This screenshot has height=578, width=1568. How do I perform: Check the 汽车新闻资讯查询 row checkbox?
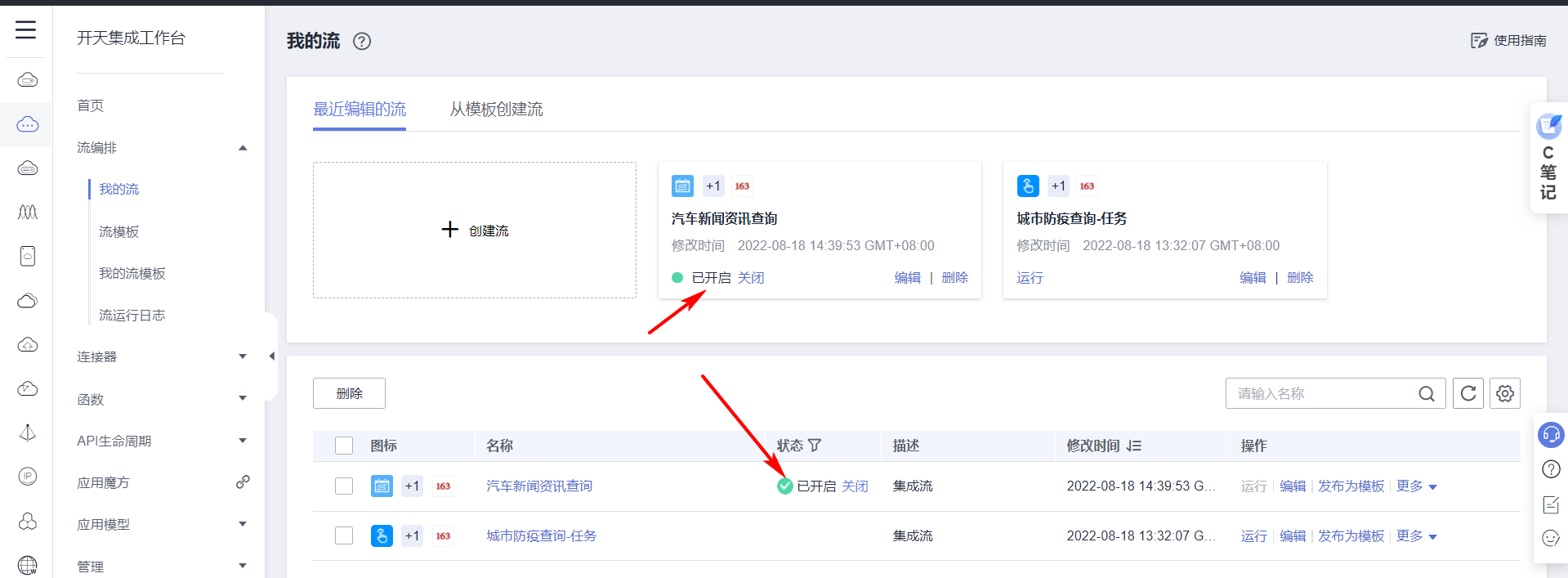[344, 486]
